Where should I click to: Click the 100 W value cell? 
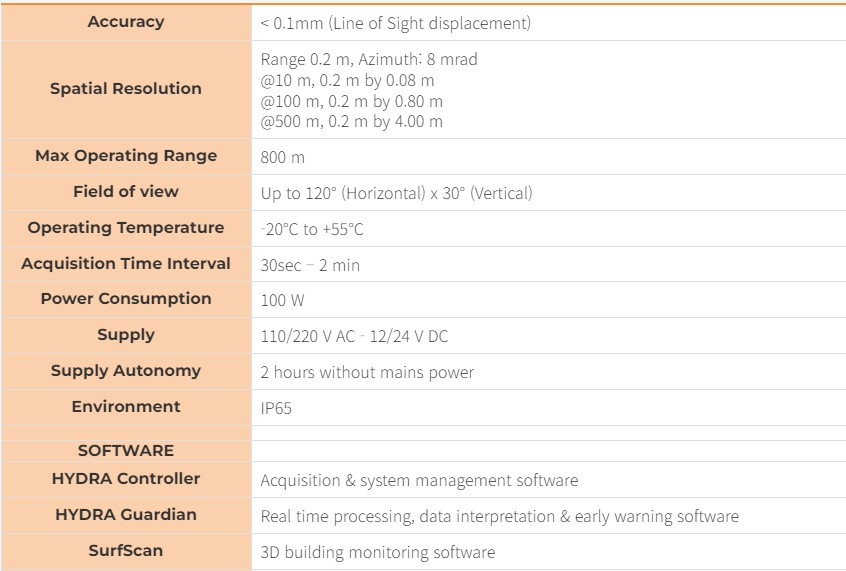[x=284, y=300]
